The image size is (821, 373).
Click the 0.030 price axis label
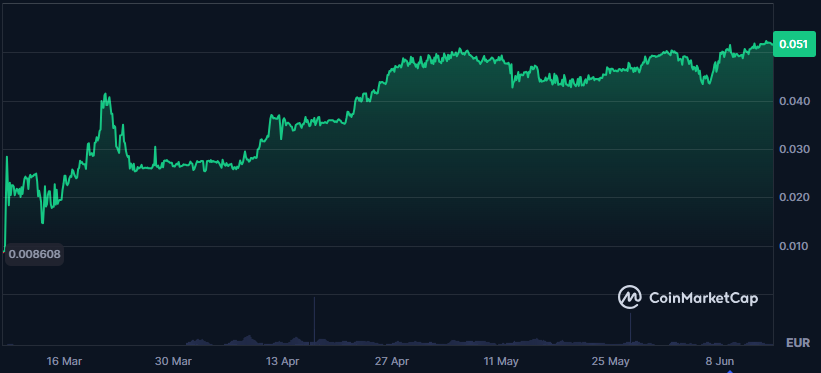(x=796, y=149)
